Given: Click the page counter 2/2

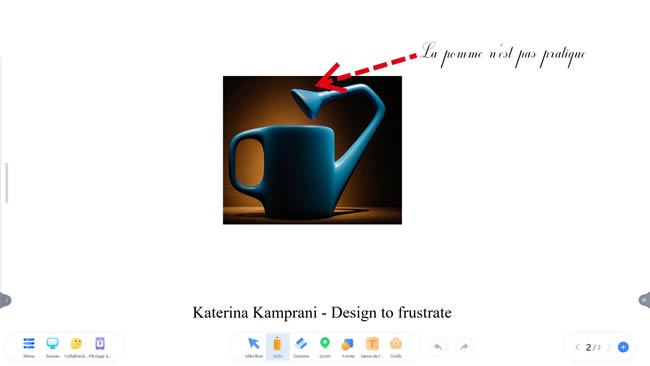Looking at the screenshot, I should (593, 347).
